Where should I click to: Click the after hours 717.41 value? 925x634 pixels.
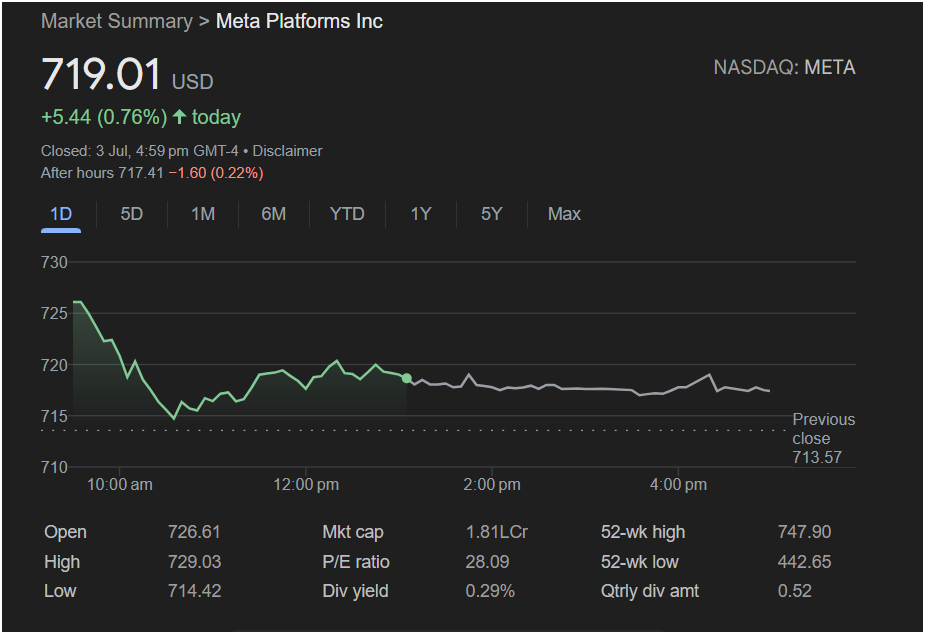pos(140,173)
